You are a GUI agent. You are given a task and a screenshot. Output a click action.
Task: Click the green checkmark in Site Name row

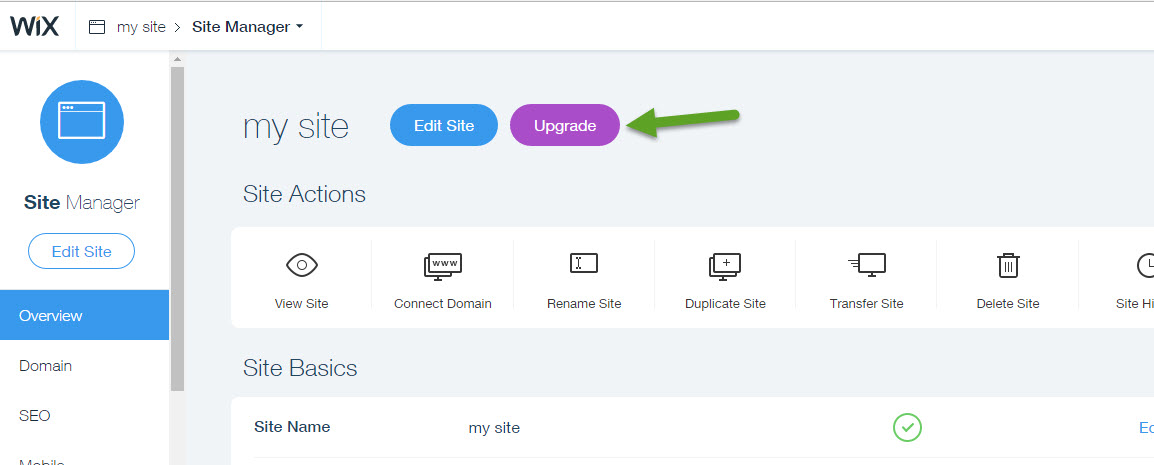(907, 427)
